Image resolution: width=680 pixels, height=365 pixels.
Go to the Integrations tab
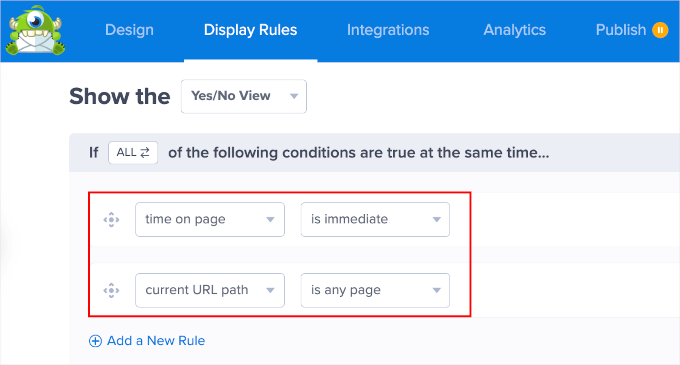click(x=388, y=30)
